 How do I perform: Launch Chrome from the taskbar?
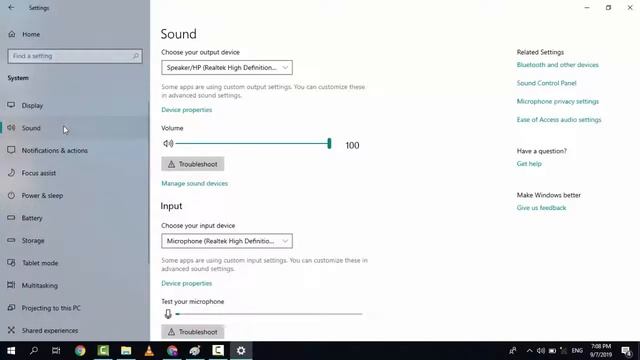[x=80, y=351]
